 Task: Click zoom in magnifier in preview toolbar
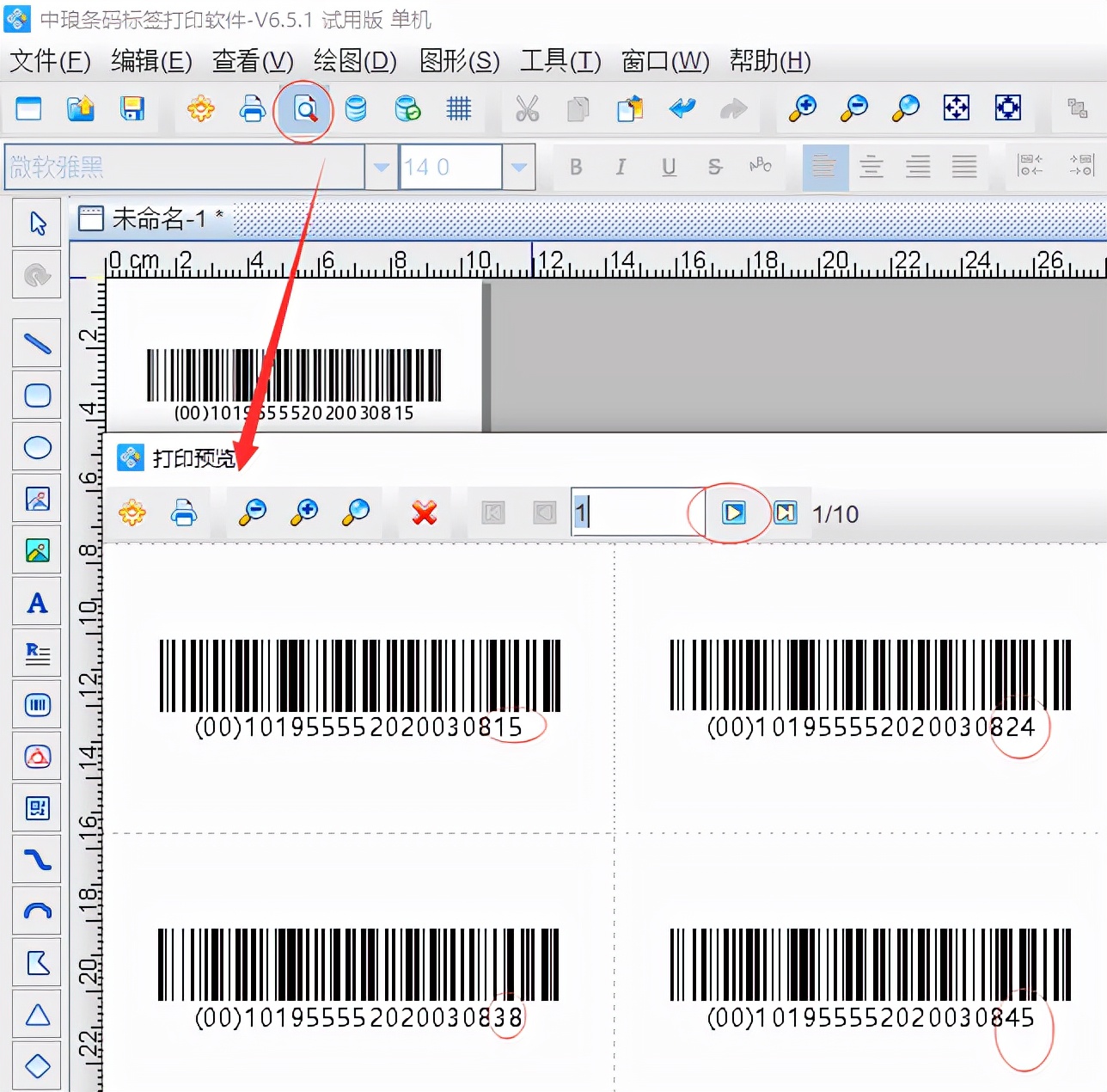(303, 513)
